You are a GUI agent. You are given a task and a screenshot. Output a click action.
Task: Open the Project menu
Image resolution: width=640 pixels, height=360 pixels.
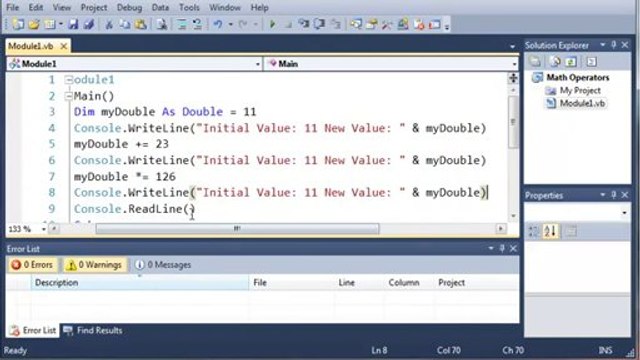pyautogui.click(x=94, y=7)
